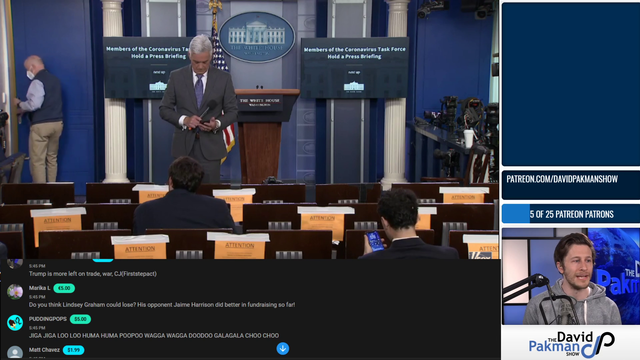Click the 'Trump is more left on trade' message
The image size is (640, 360).
click(93, 274)
